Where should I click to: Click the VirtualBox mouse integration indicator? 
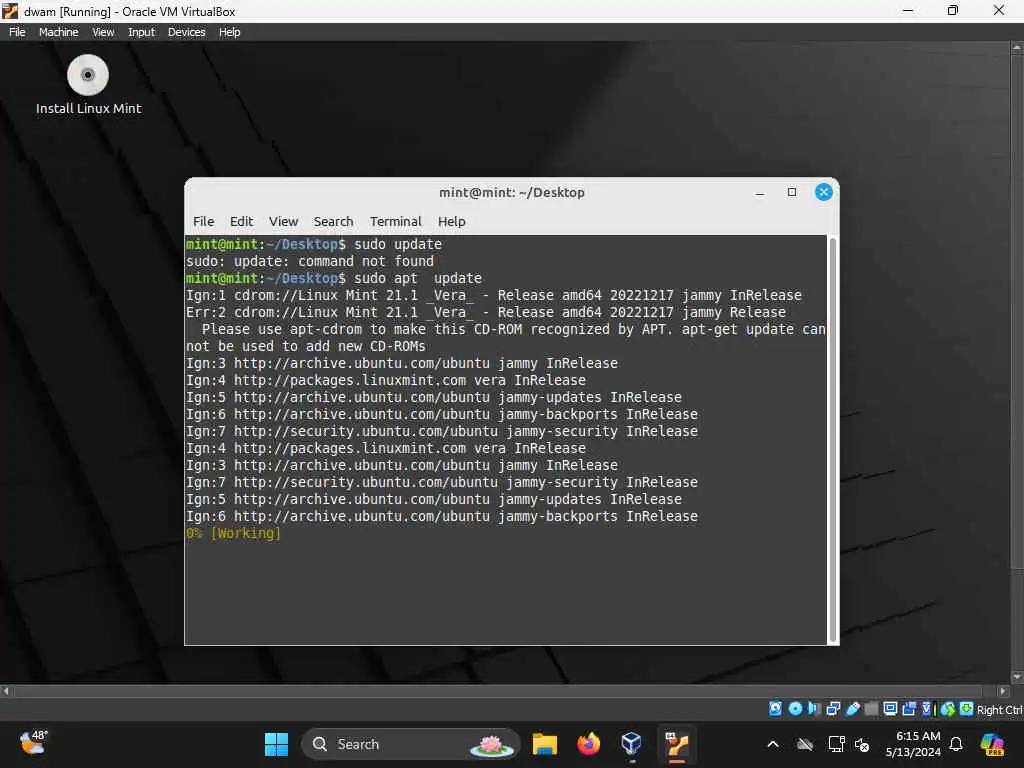point(948,709)
